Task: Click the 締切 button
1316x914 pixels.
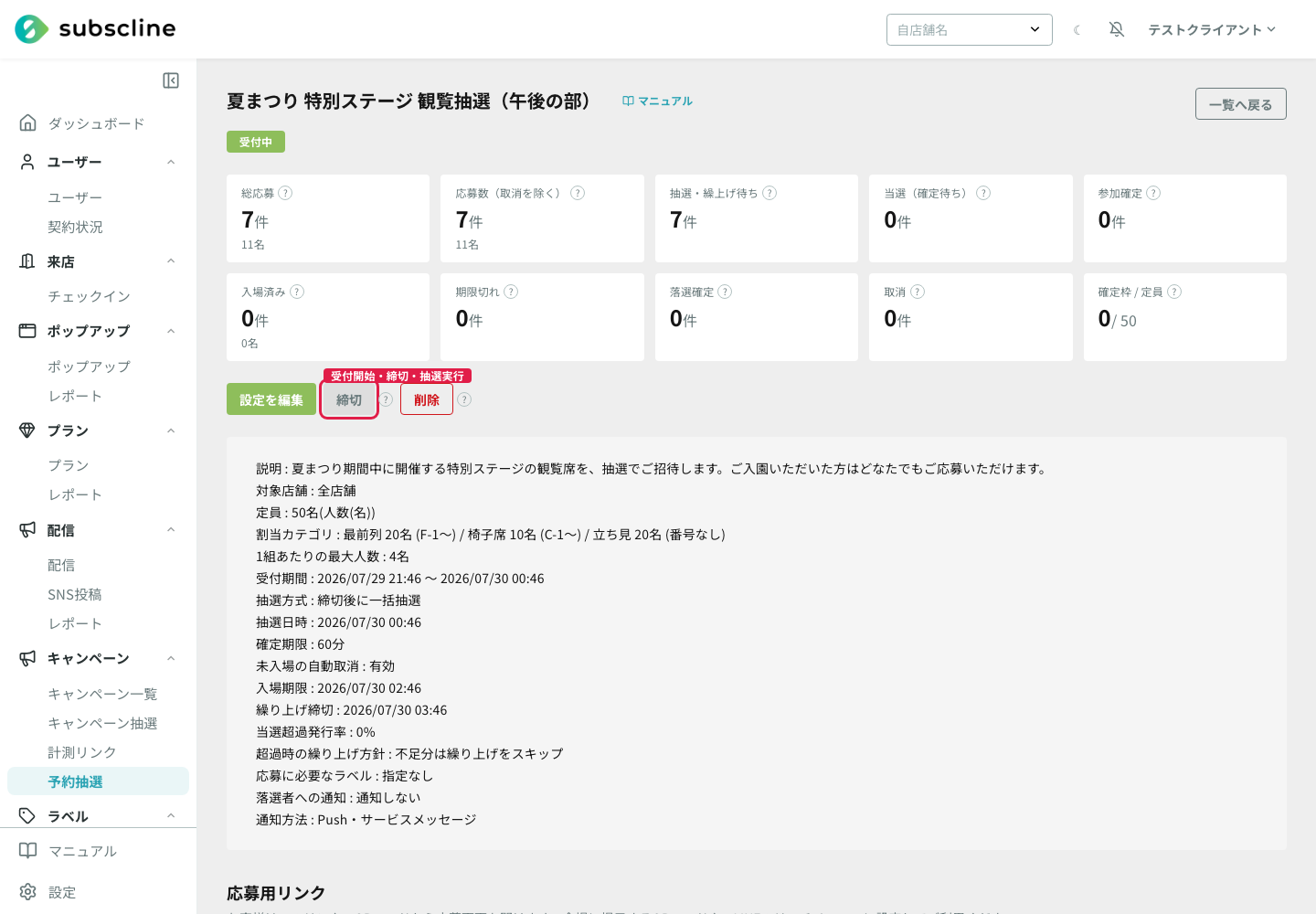Action: 349,399
